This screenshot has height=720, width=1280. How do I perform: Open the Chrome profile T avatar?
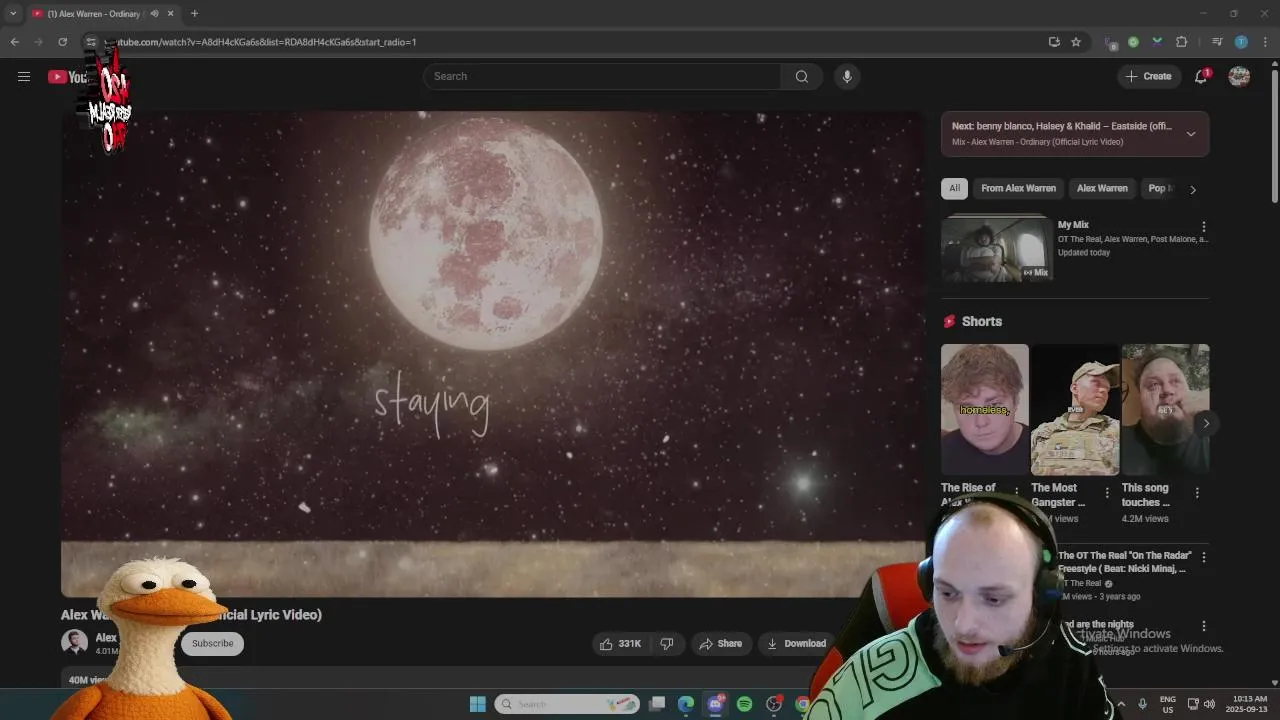coord(1241,42)
